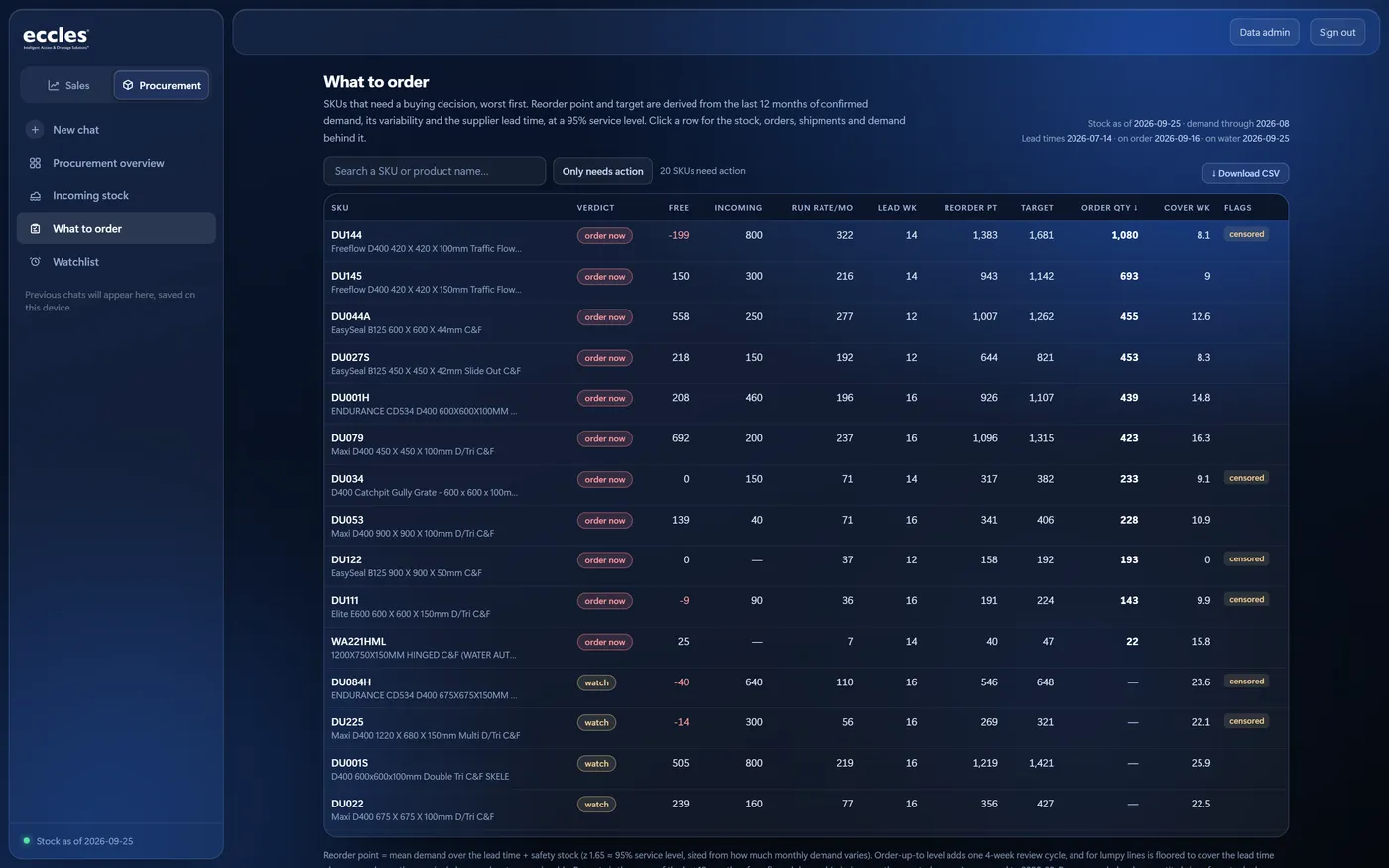Click the Sales chart icon
The height and width of the screenshot is (868, 1389).
coord(54,85)
